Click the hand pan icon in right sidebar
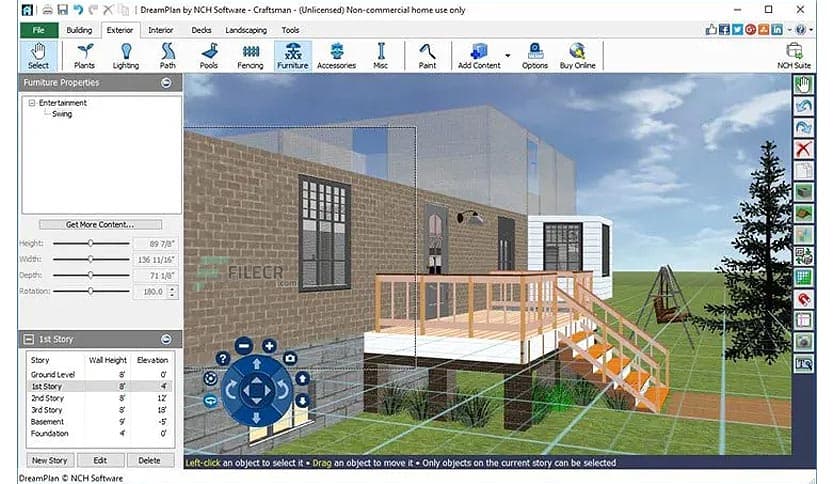836x484 pixels. [803, 84]
